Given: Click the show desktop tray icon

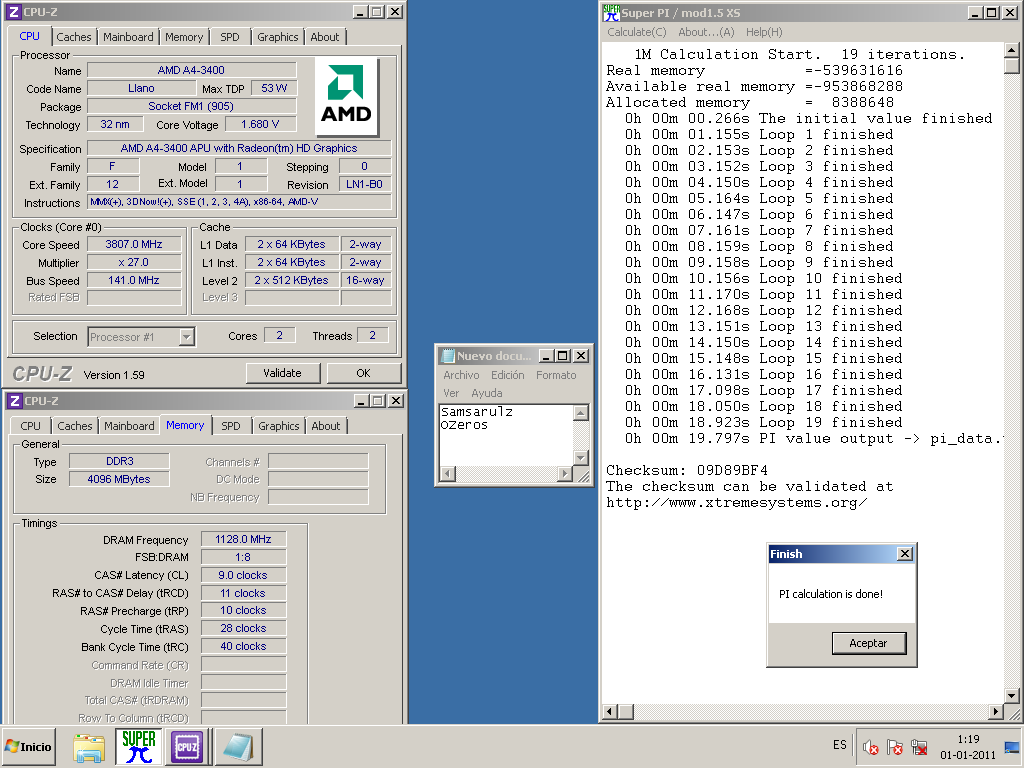Looking at the screenshot, I should pos(1013,746).
